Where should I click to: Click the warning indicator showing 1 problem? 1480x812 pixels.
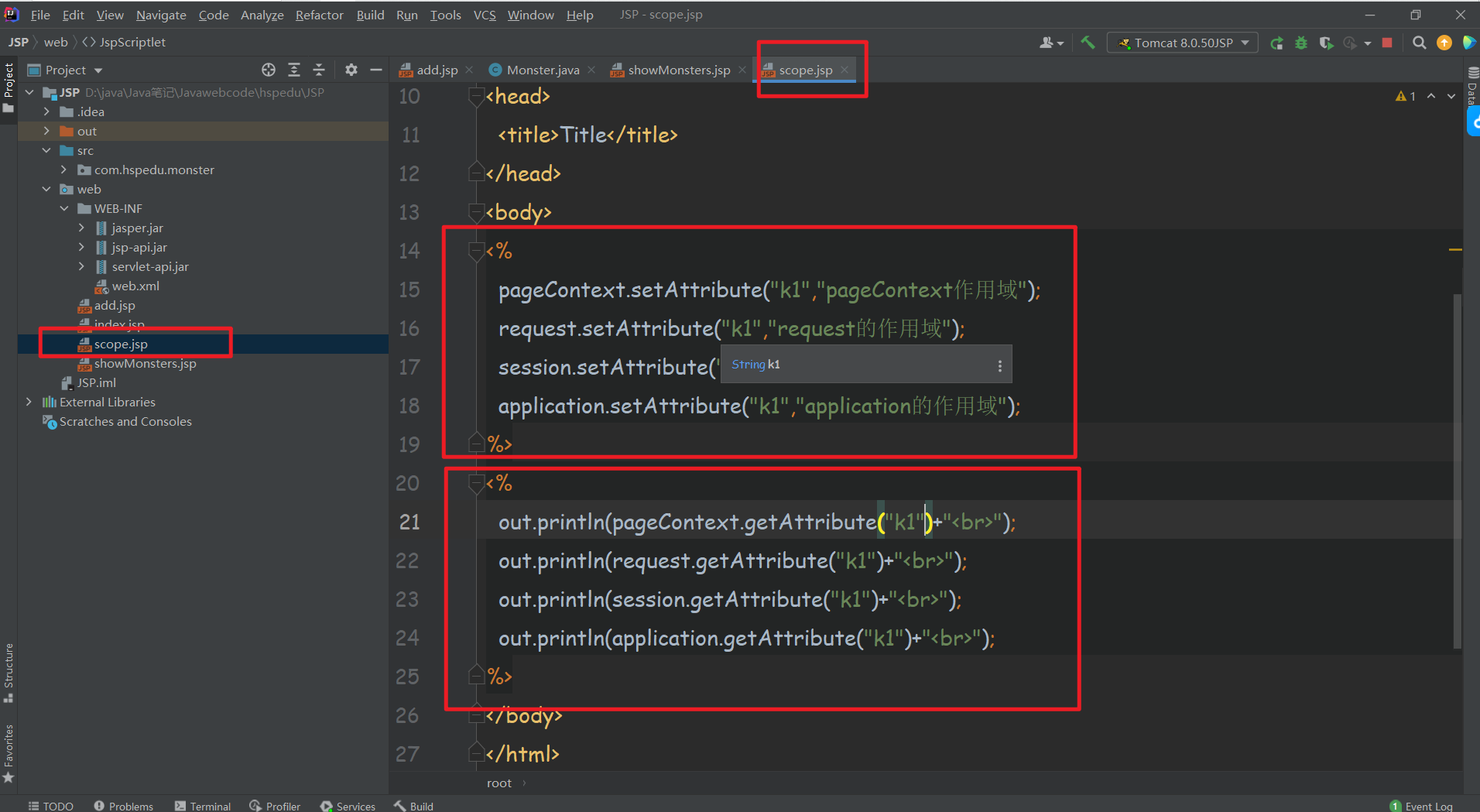point(1406,96)
